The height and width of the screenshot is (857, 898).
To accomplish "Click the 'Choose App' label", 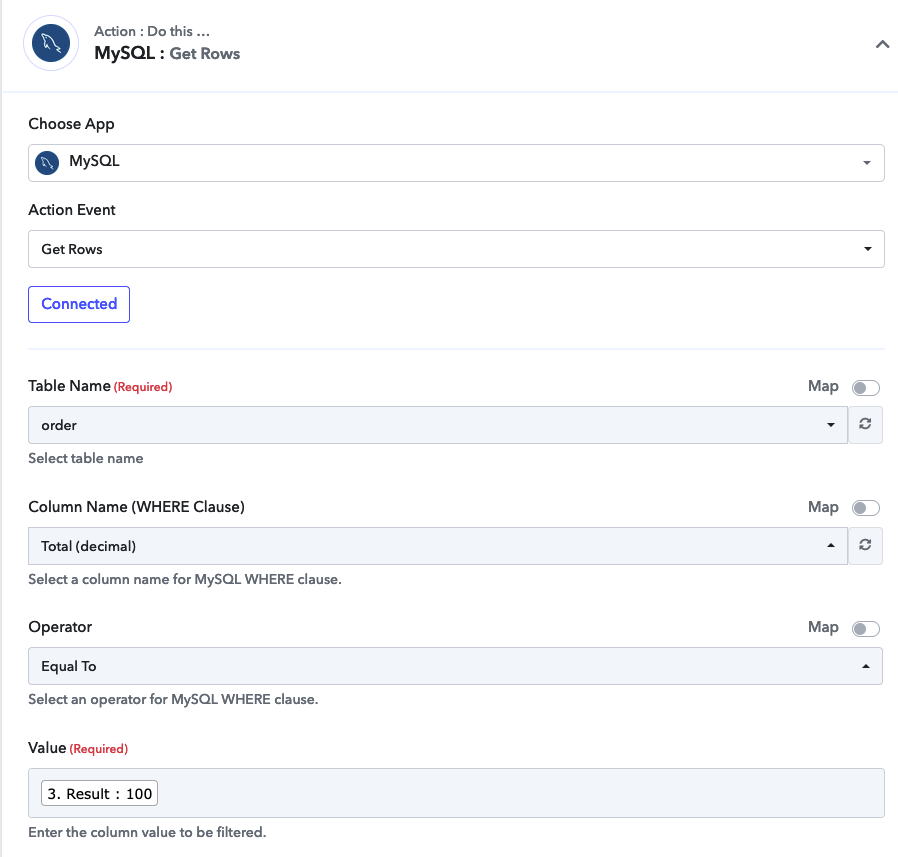I will 71,124.
